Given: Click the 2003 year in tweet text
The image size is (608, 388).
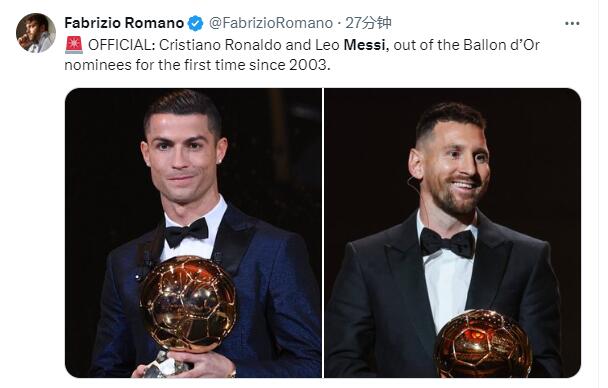Looking at the screenshot, I should click(x=308, y=65).
